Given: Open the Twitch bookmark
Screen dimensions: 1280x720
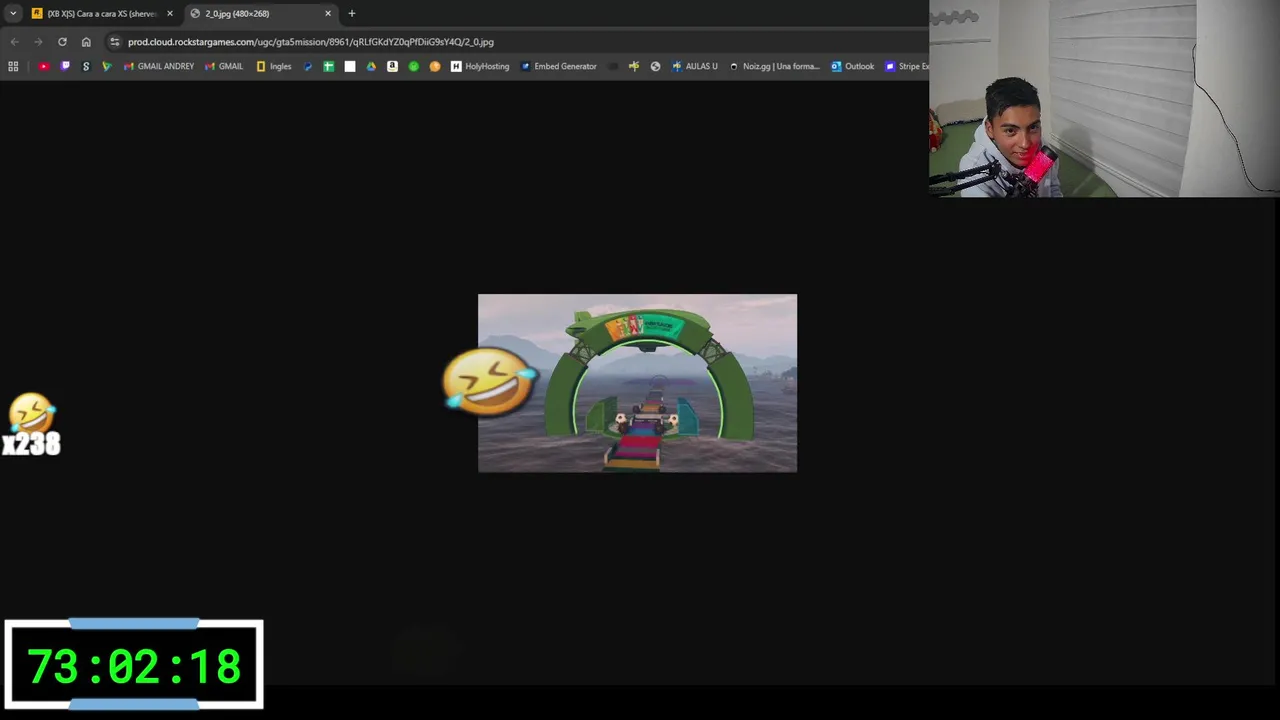Looking at the screenshot, I should coord(65,66).
